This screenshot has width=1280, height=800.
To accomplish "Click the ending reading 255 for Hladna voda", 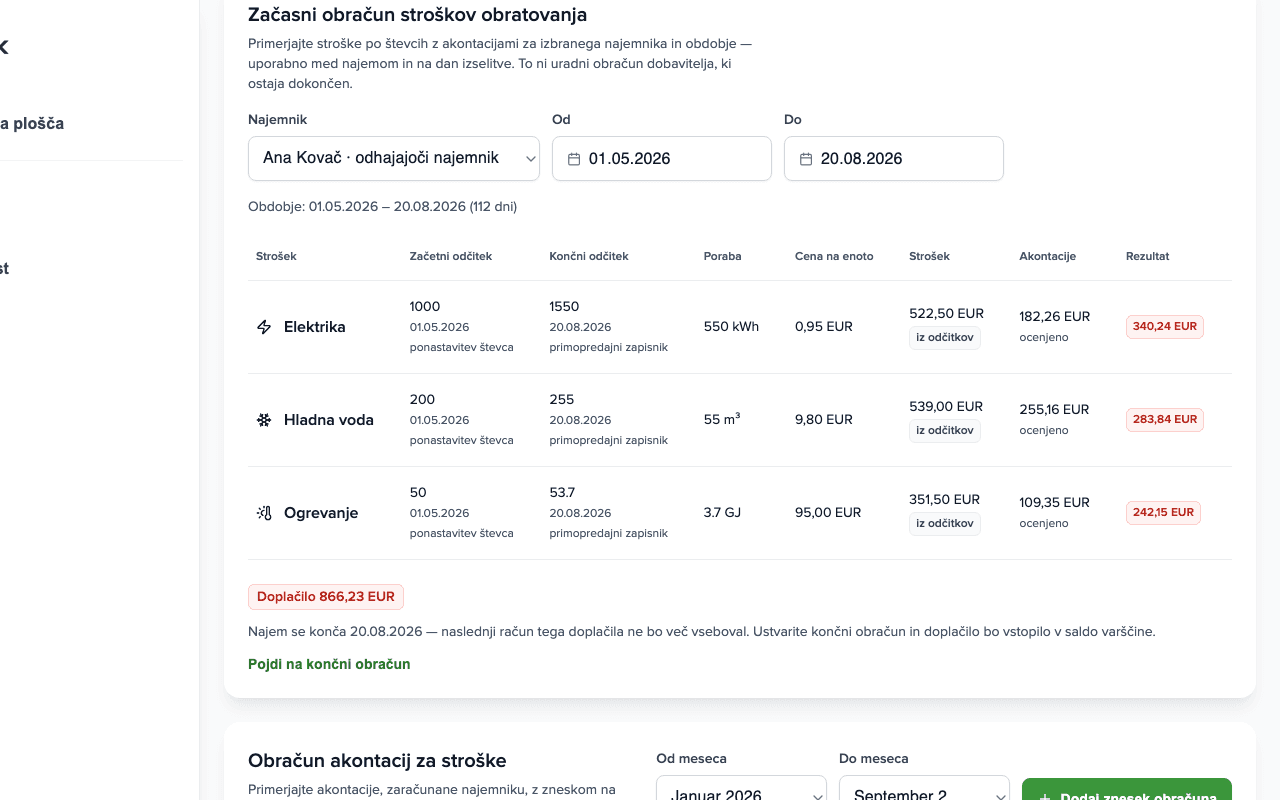I will click(562, 400).
